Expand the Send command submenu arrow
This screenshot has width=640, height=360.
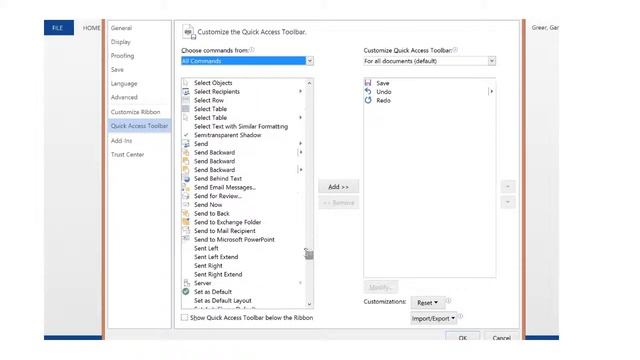tap(300, 144)
